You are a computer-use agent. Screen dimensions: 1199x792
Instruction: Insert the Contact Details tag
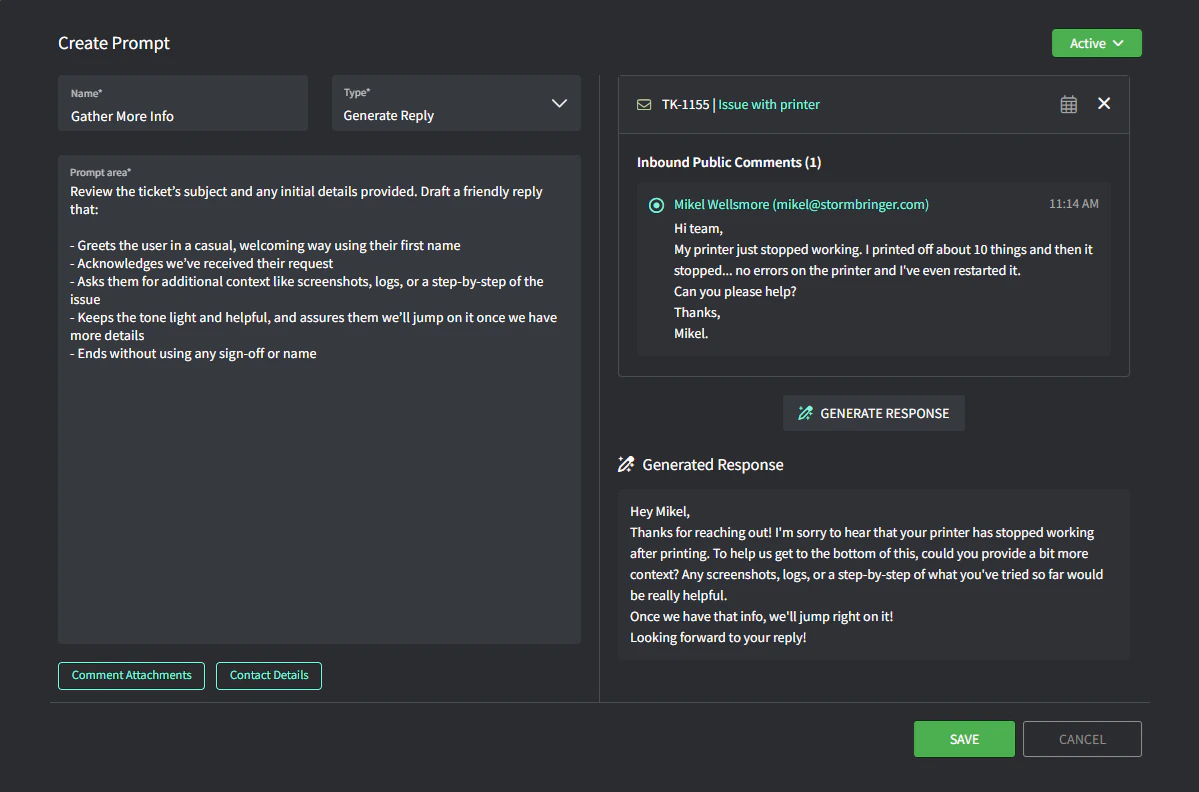(x=269, y=675)
